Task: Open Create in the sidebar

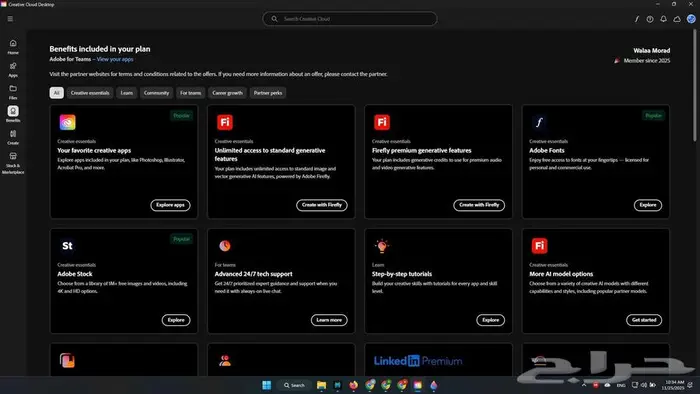Action: point(13,137)
